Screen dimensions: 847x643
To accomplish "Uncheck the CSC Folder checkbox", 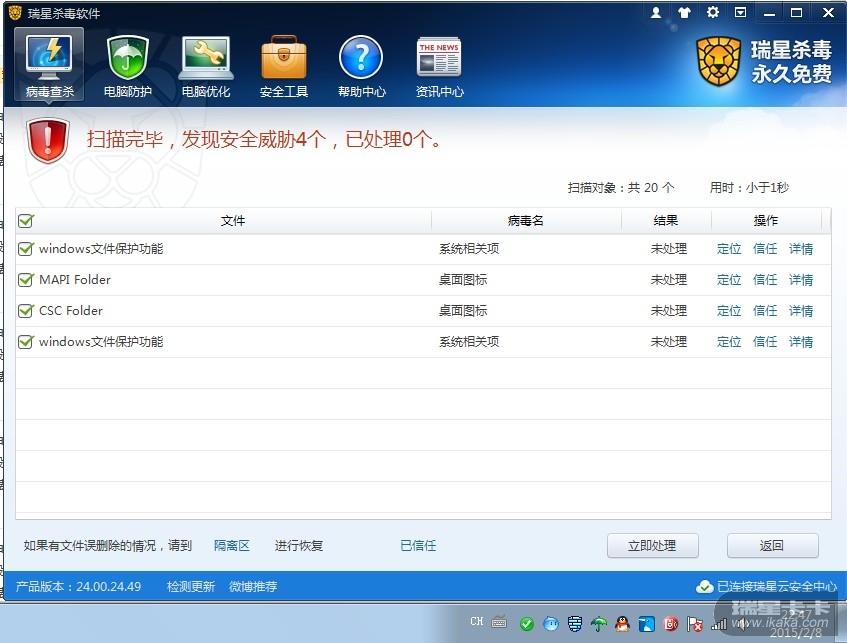I will tap(26, 311).
